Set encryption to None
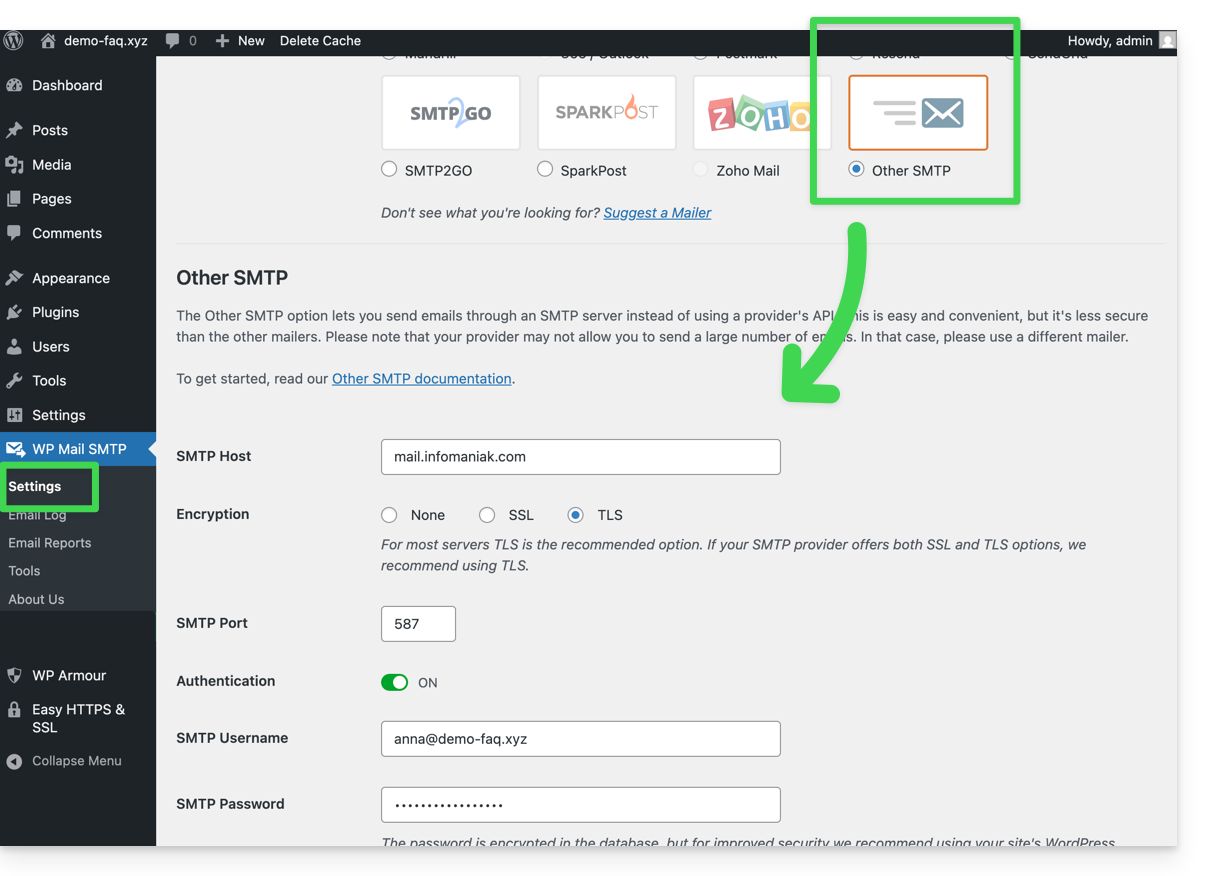The height and width of the screenshot is (876, 1207). (389, 515)
